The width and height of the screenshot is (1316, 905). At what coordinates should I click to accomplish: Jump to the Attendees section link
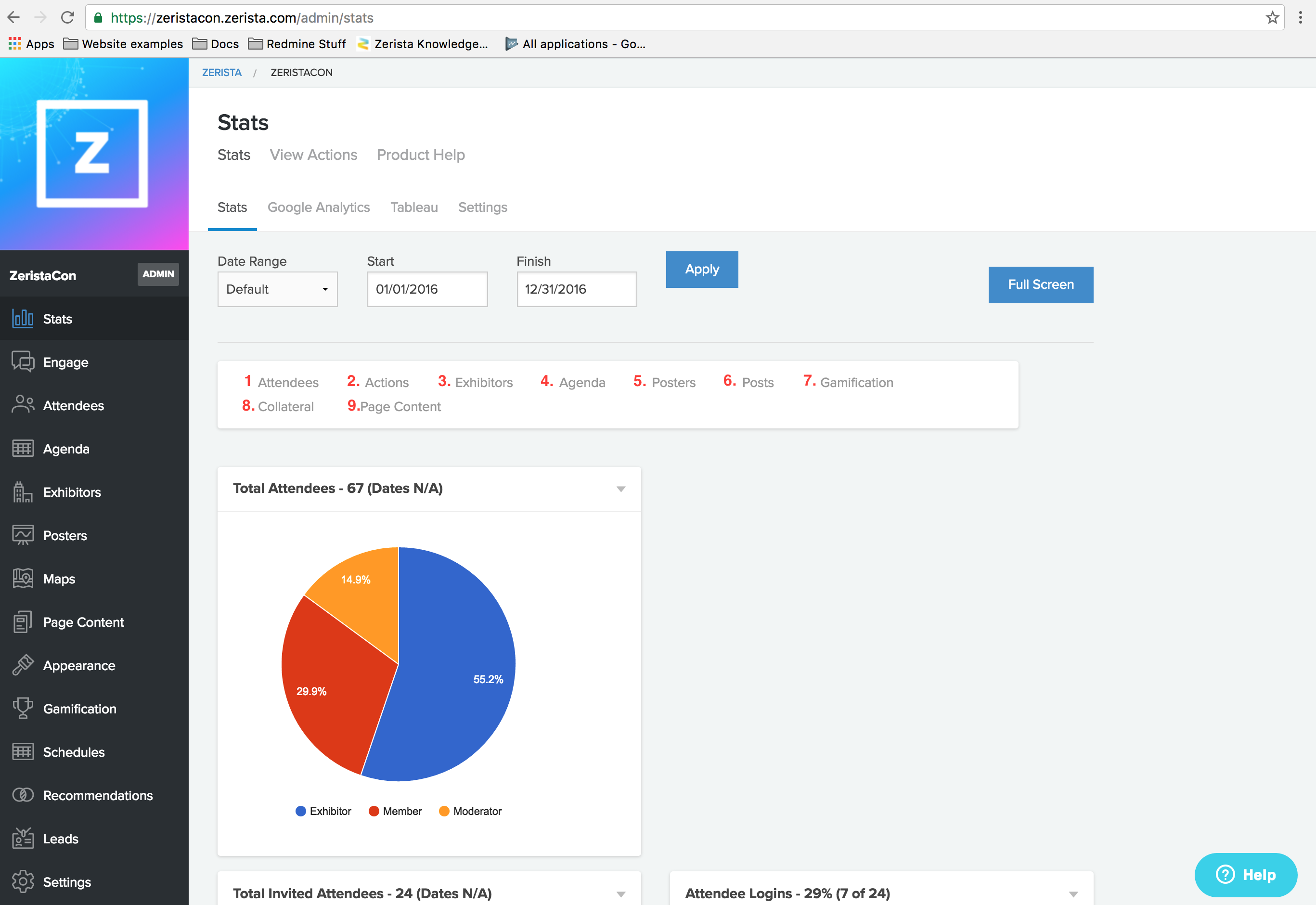click(x=288, y=382)
